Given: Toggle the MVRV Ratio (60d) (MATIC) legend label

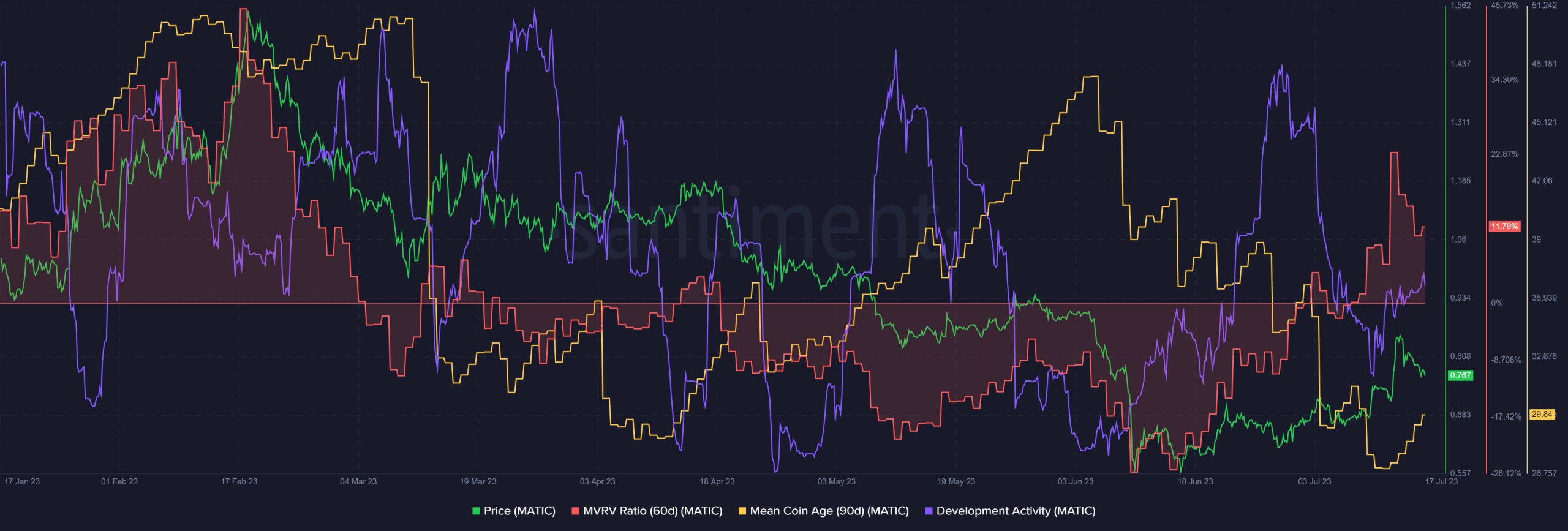Looking at the screenshot, I should 652,511.
